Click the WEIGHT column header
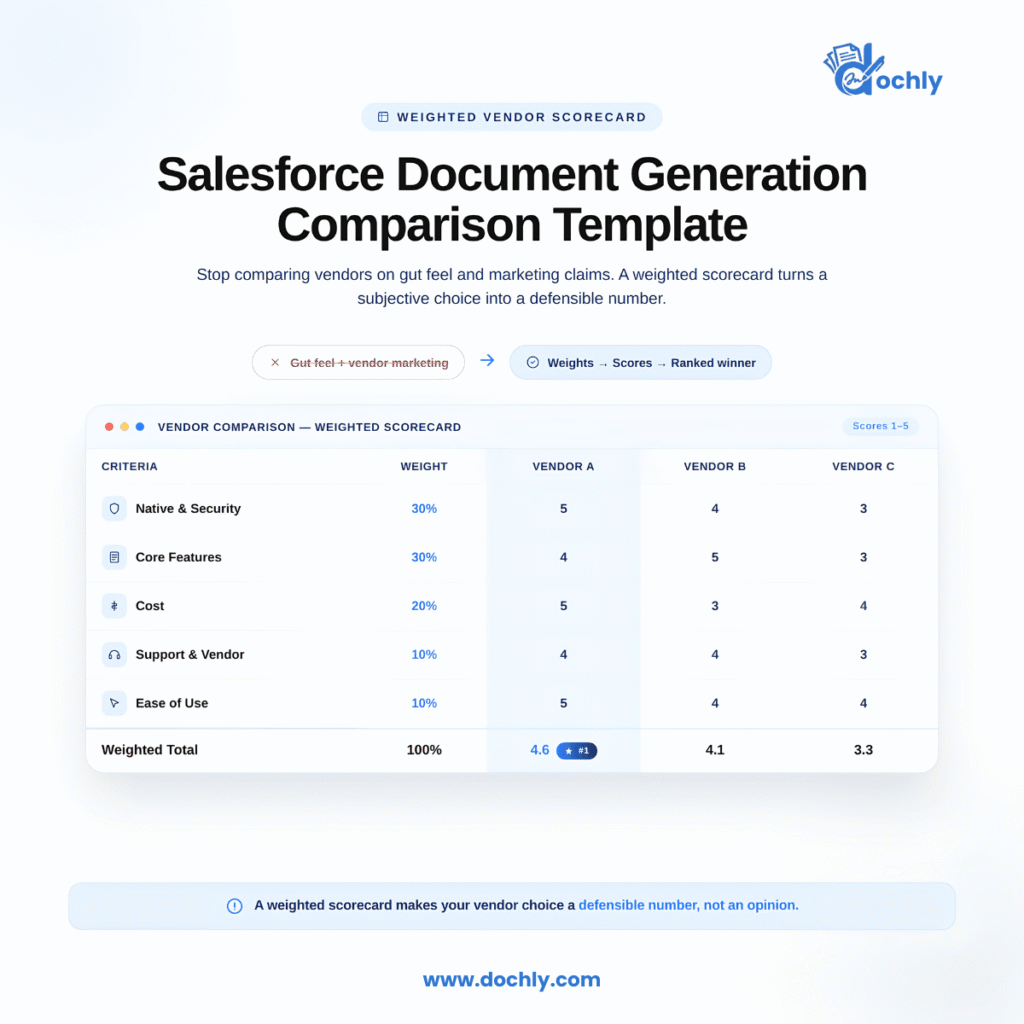1024x1024 pixels. coord(424,466)
